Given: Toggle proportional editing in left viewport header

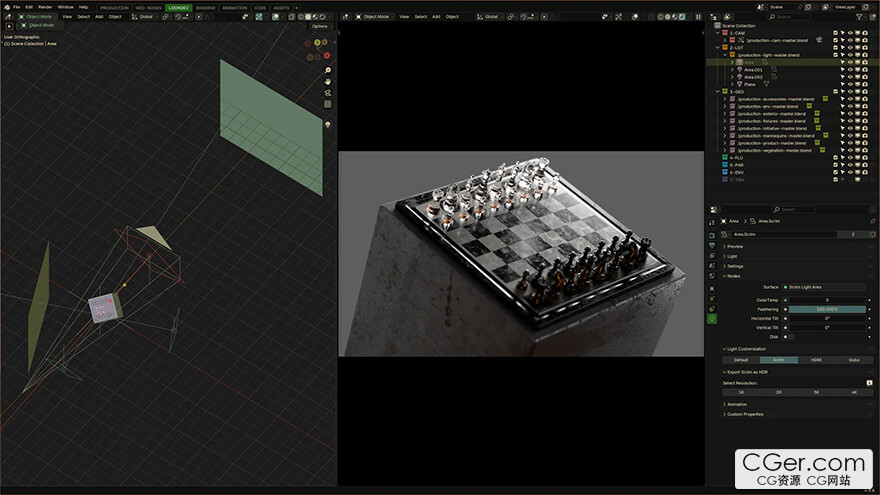Looking at the screenshot, I should tap(199, 17).
